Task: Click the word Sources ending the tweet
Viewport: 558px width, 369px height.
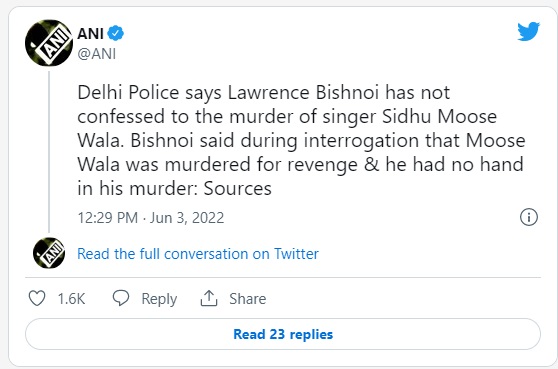Action: point(237,188)
